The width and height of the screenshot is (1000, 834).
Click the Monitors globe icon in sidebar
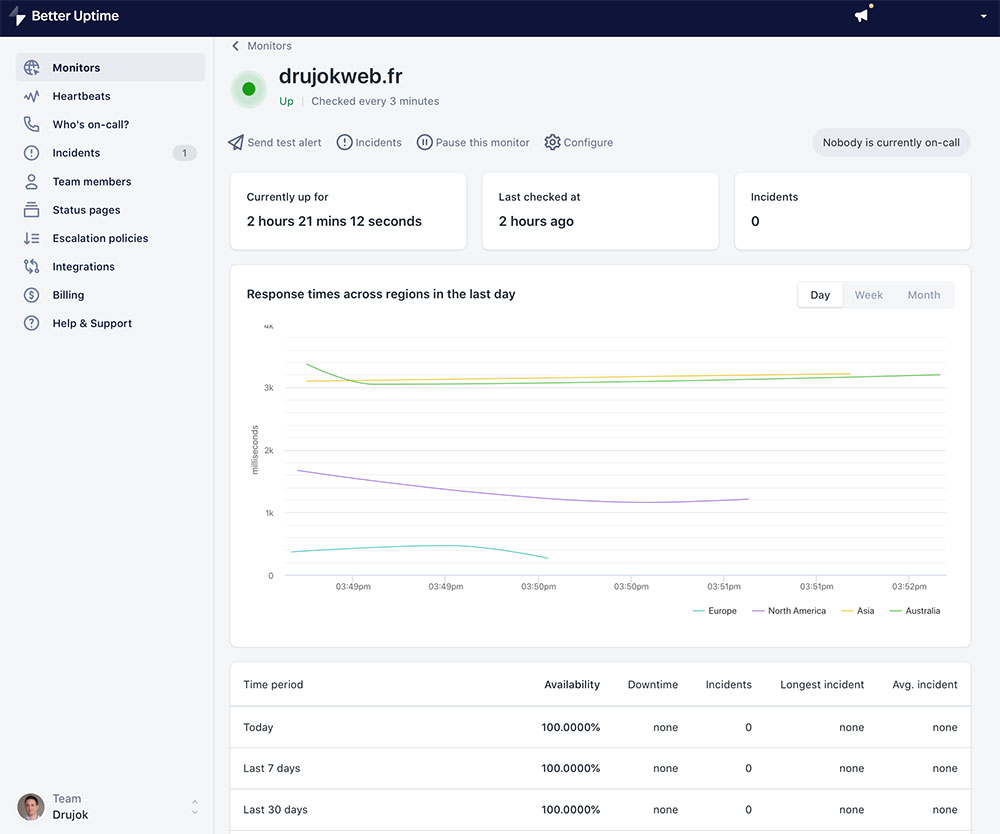coord(31,68)
